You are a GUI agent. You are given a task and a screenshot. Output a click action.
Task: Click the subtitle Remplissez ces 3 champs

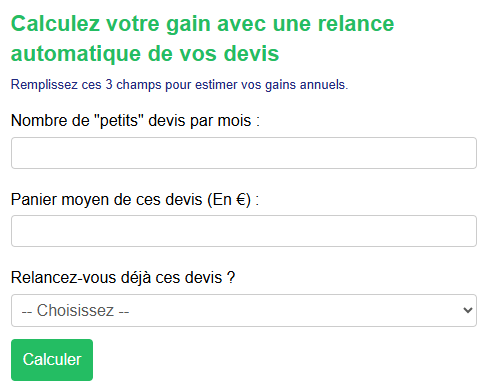[x=179, y=85]
